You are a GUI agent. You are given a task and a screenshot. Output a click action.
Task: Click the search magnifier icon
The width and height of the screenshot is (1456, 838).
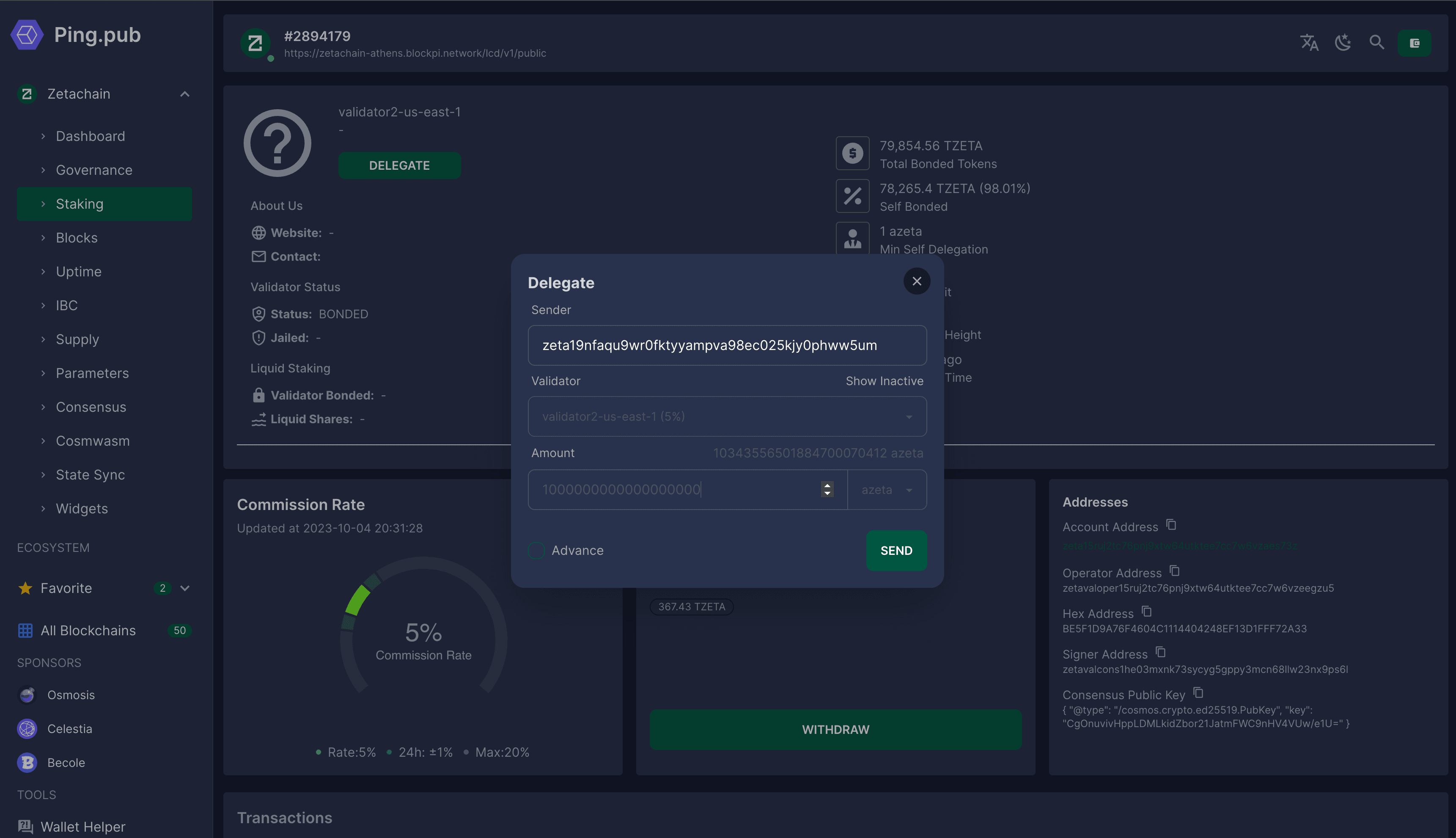[1376, 43]
